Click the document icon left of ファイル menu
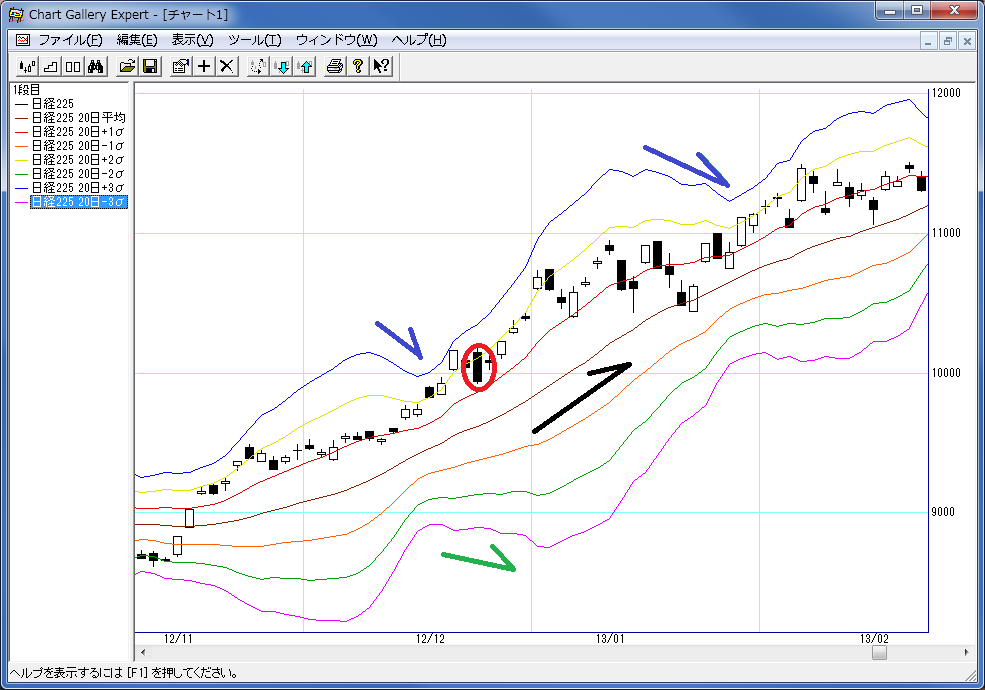Viewport: 985px width, 690px height. point(23,40)
